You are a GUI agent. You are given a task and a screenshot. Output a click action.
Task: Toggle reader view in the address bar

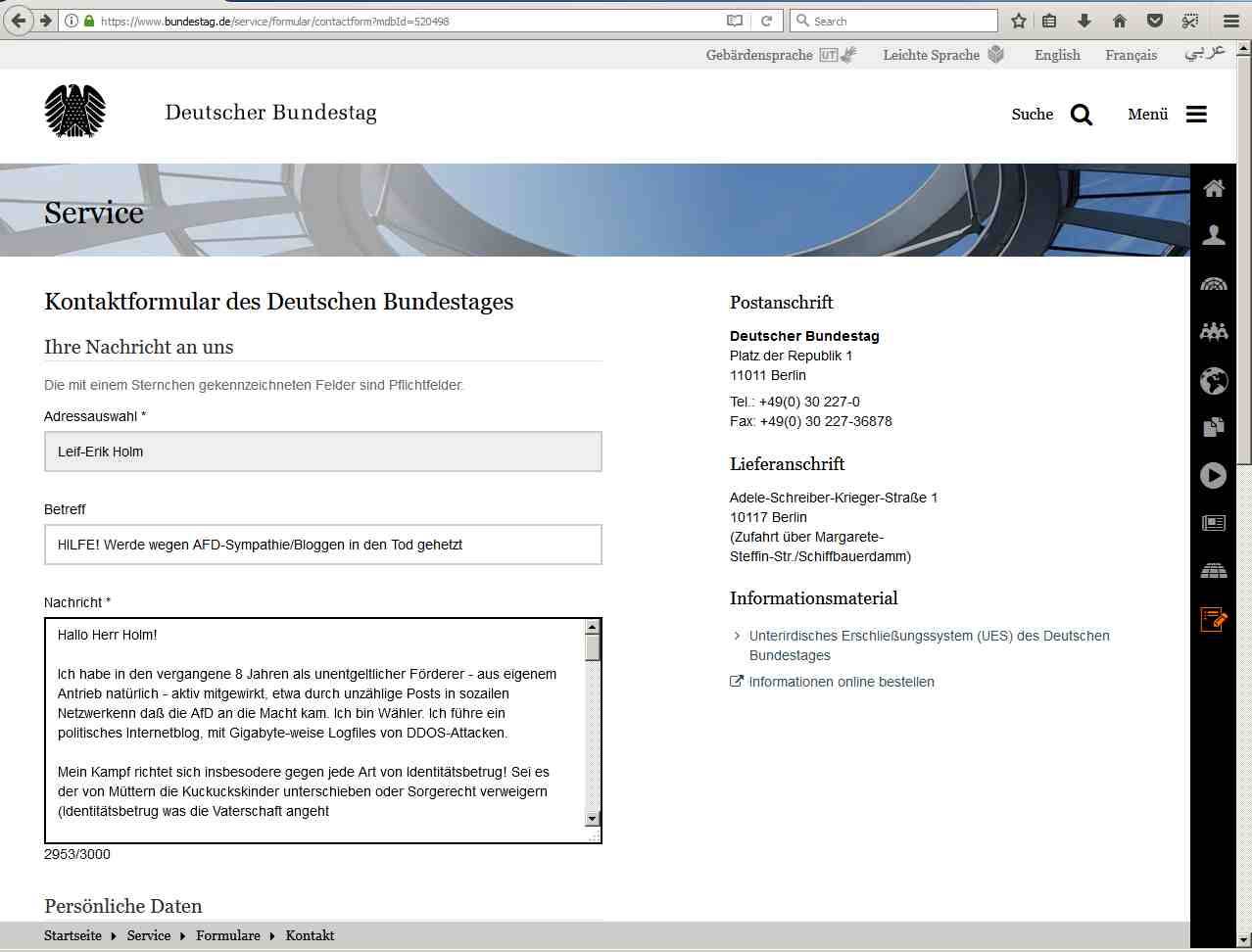click(x=735, y=21)
